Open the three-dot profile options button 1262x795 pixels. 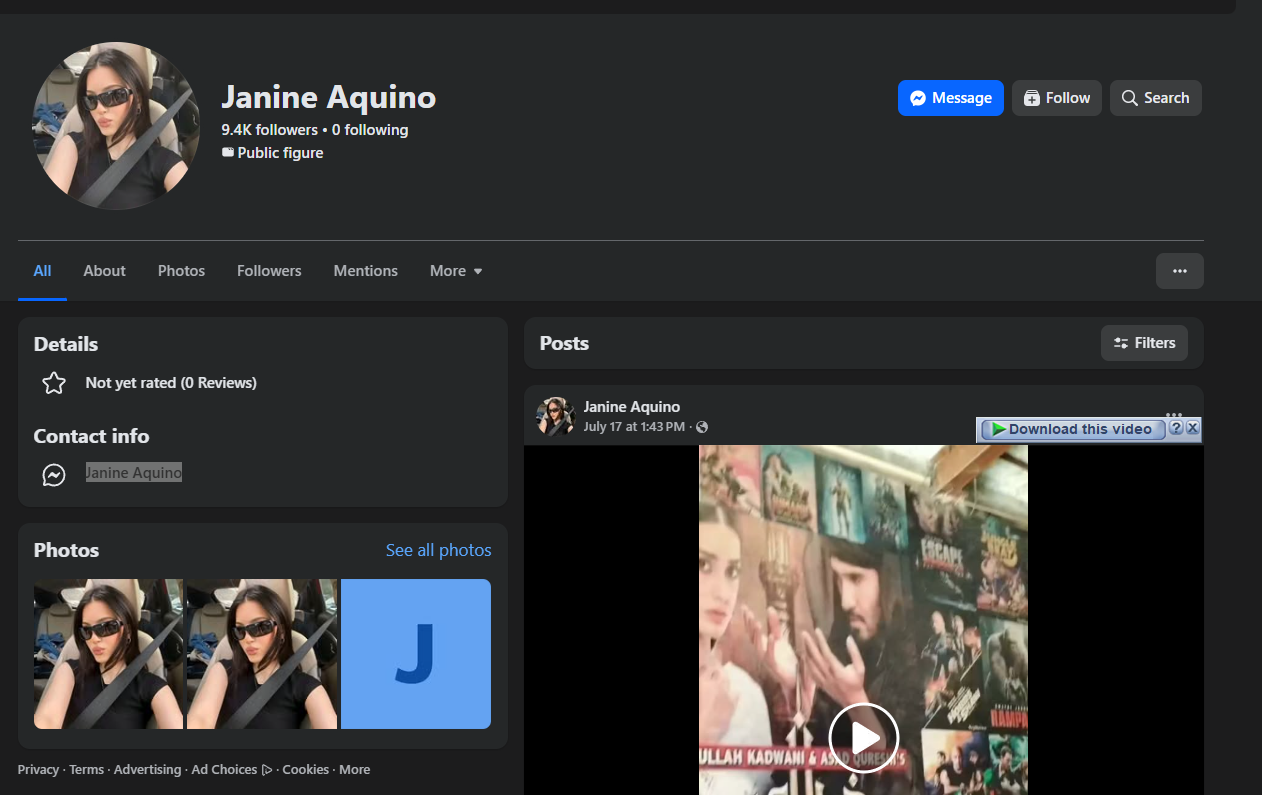point(1180,271)
